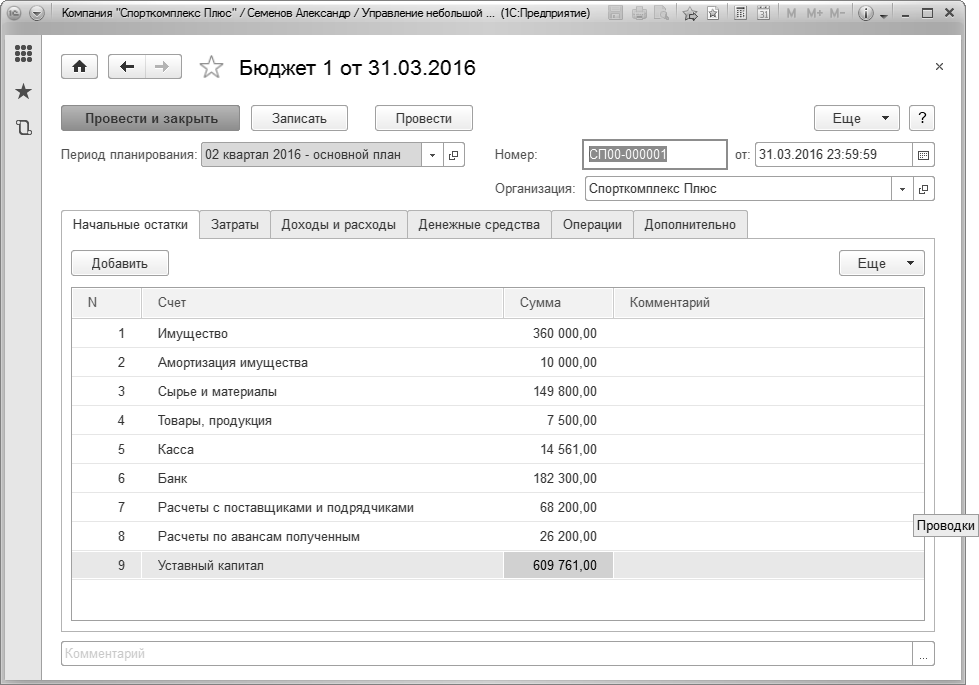Viewport: 979px width, 685px height.
Task: Expand planning period dropdown arrow
Action: click(x=432, y=155)
